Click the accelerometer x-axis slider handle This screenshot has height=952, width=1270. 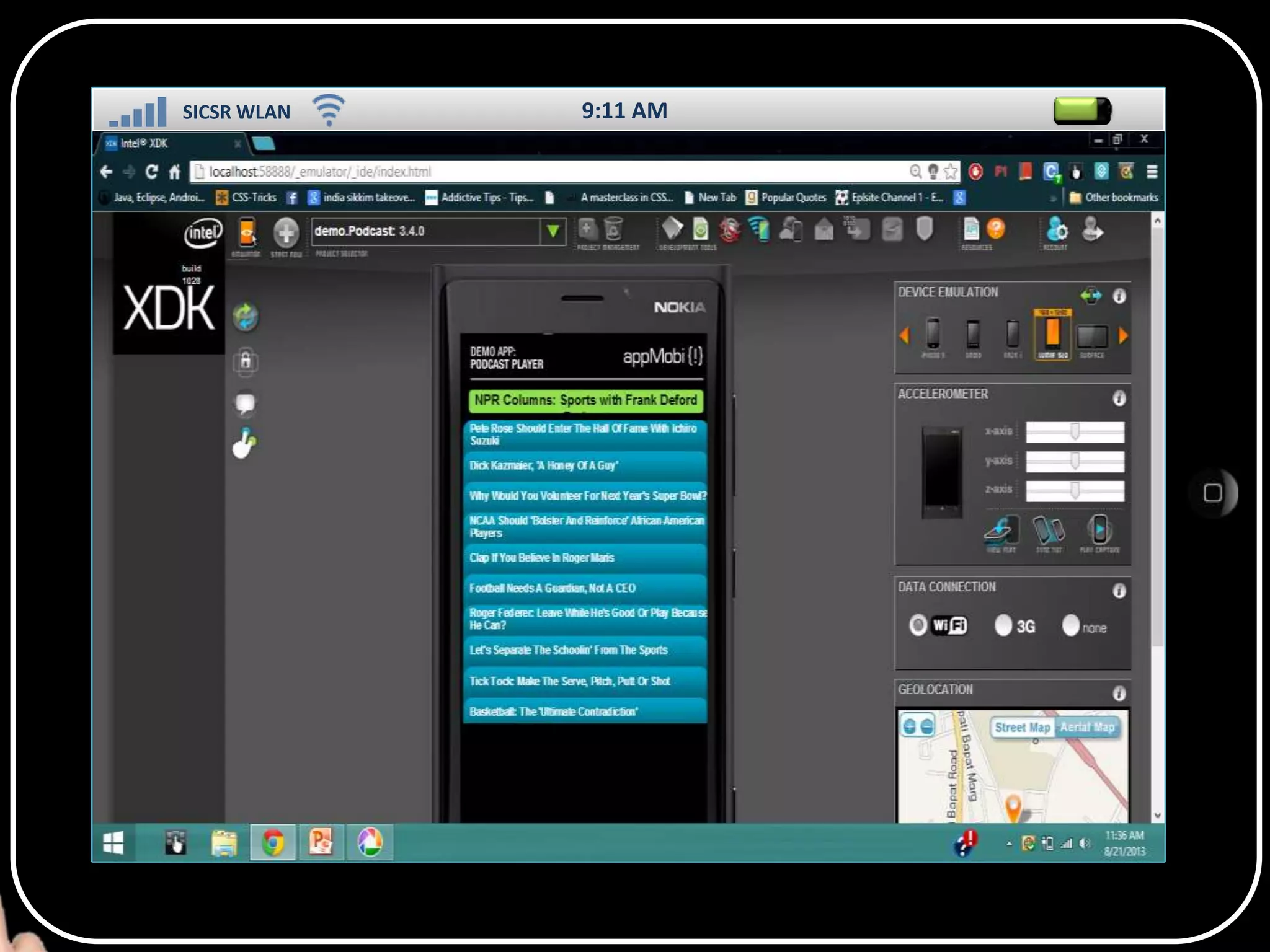pyautogui.click(x=1075, y=431)
